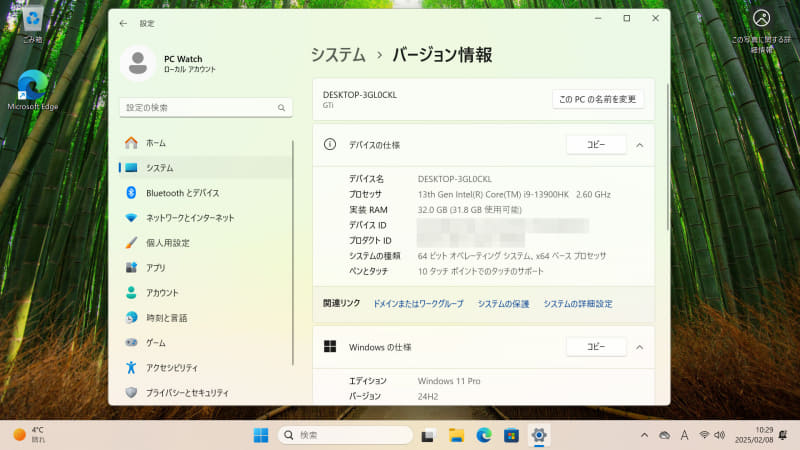800x450 pixels.
Task: Open the システムの保護 link
Action: pos(503,304)
